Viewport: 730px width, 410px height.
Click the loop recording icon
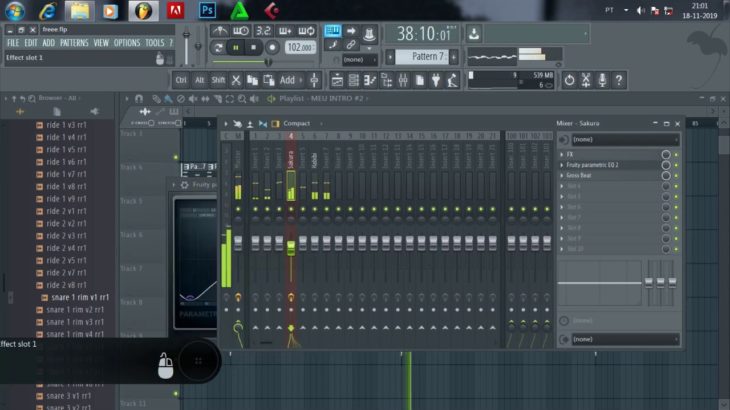click(x=306, y=31)
